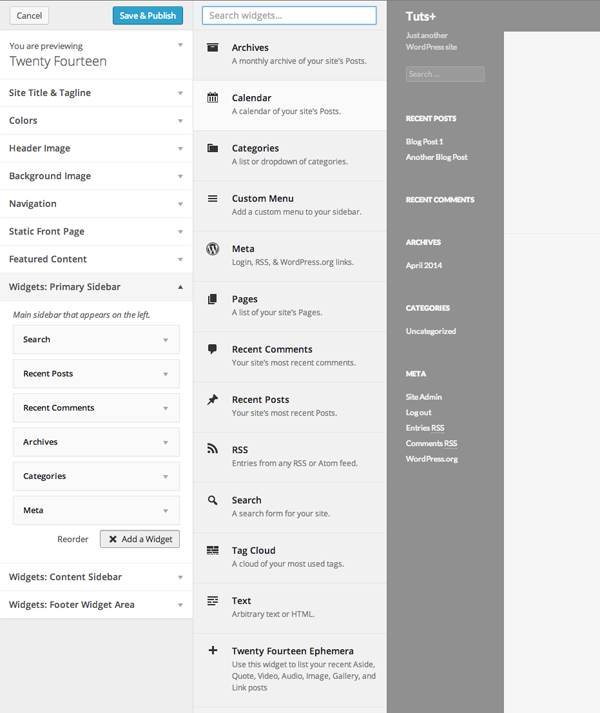The width and height of the screenshot is (600, 713).
Task: Click the Categories folder icon
Action: [x=212, y=148]
